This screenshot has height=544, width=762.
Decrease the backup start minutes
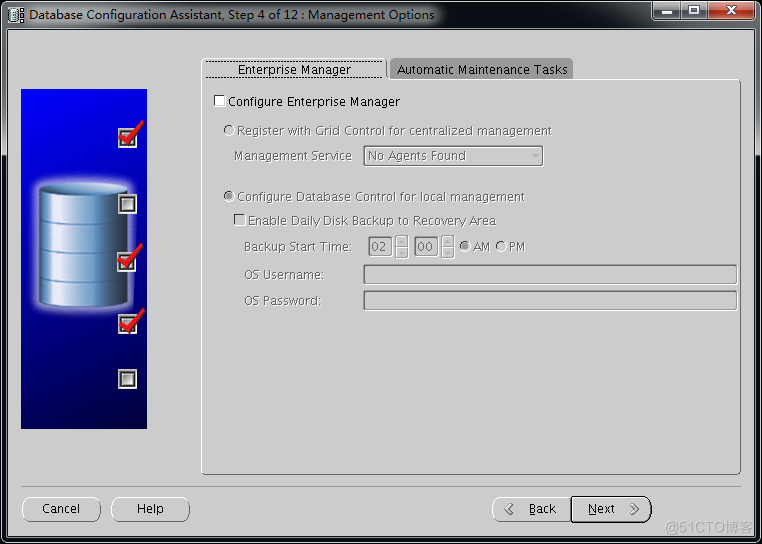tap(448, 252)
